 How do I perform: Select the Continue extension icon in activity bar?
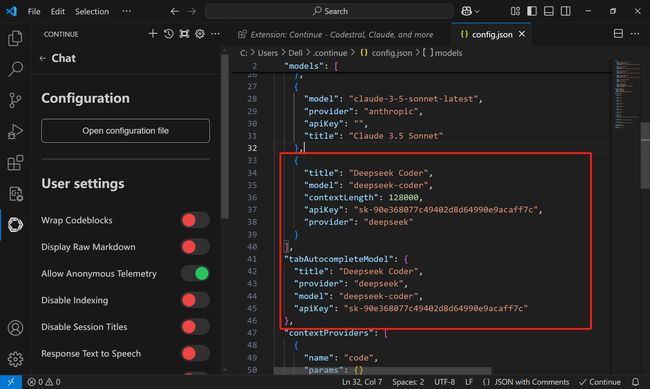pos(15,224)
